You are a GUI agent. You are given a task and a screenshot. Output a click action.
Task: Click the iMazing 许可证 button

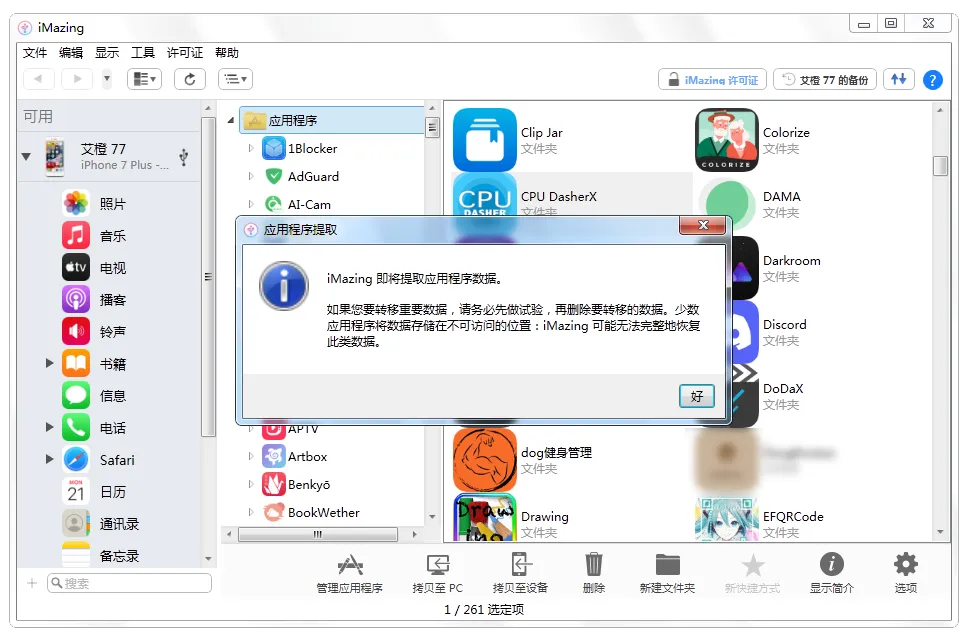(713, 80)
